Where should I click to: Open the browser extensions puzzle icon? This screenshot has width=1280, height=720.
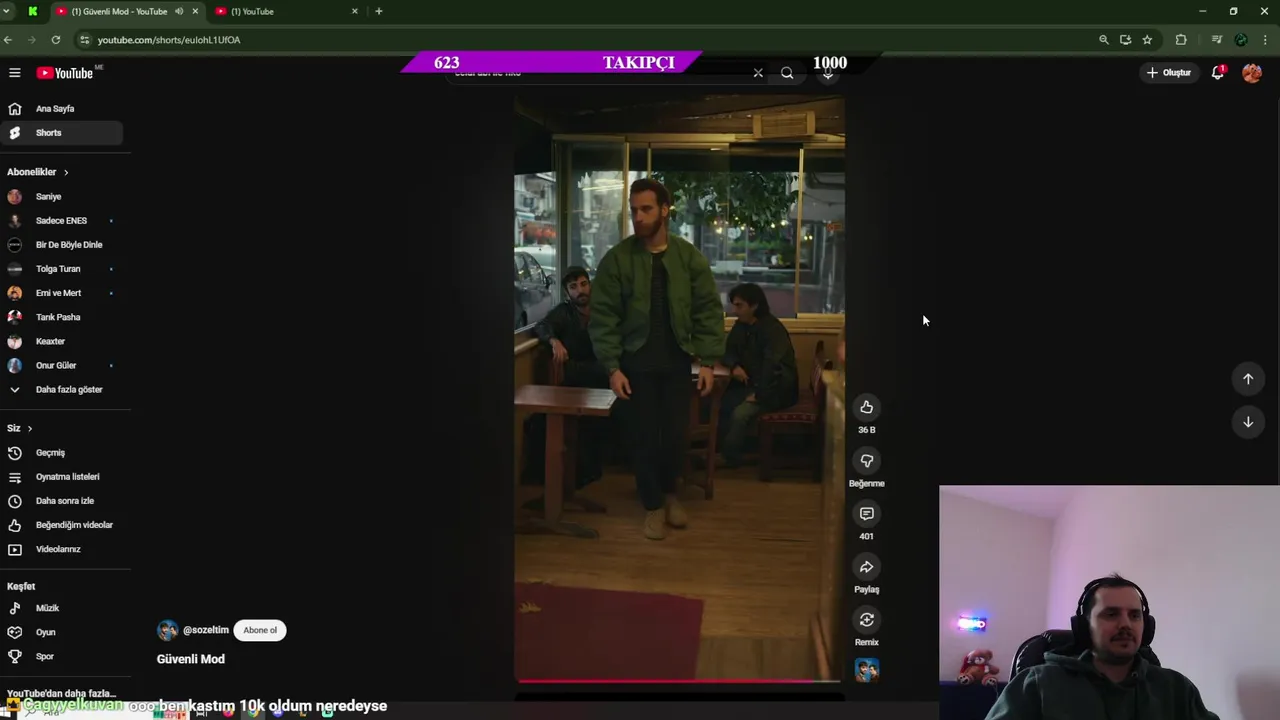(x=1181, y=40)
